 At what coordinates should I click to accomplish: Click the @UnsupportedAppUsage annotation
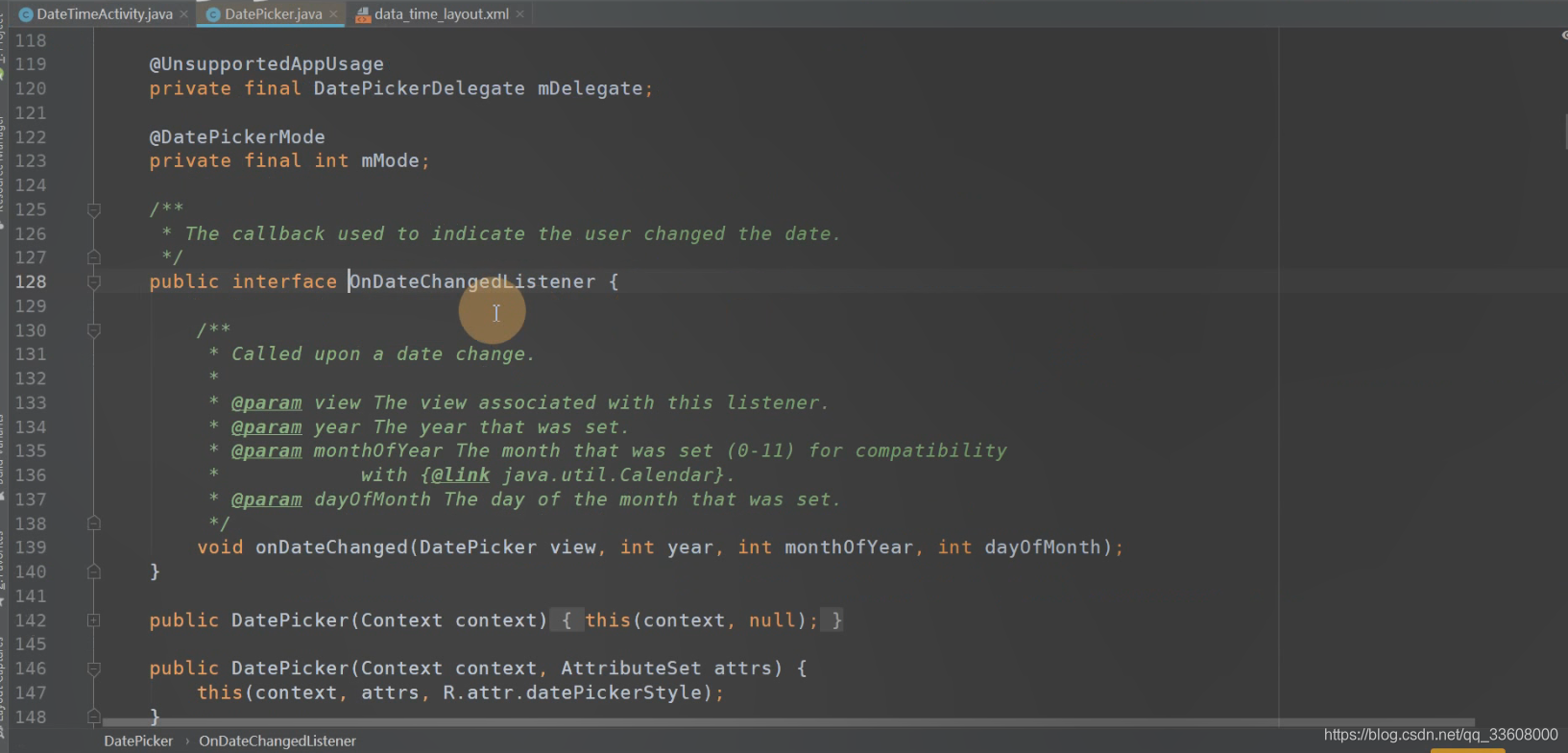coord(266,64)
